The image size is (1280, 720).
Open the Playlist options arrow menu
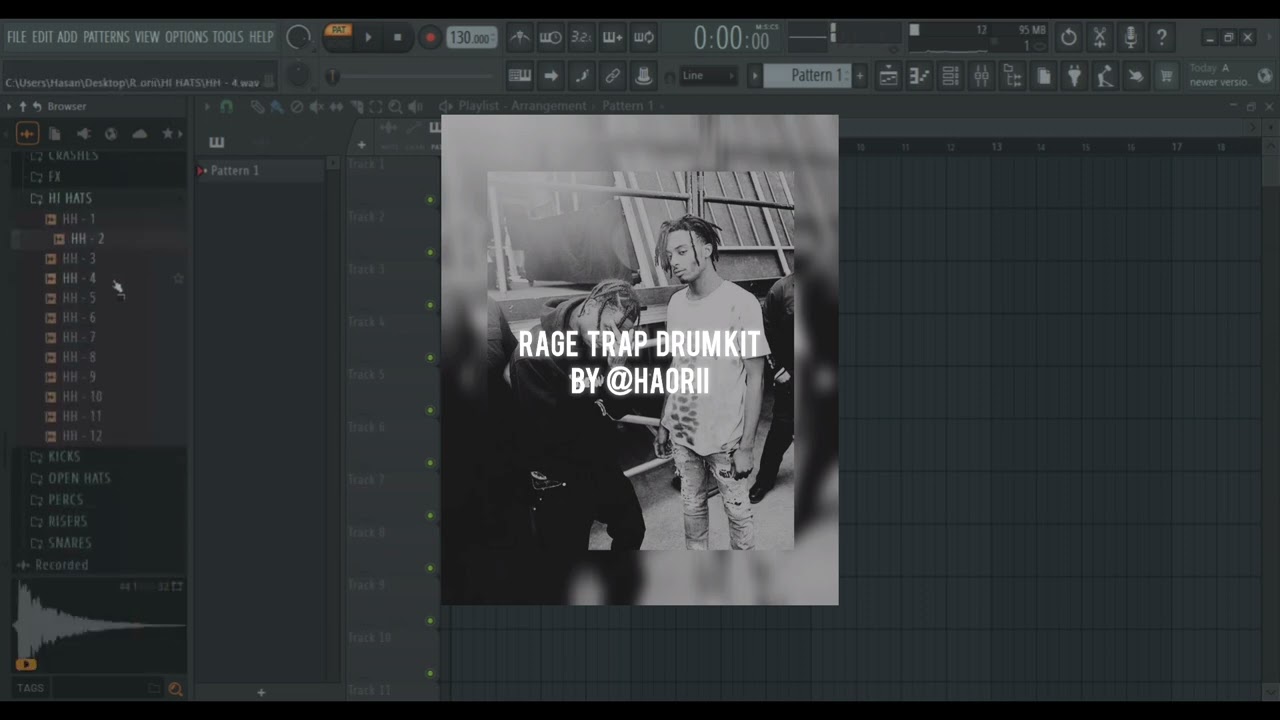[x=207, y=106]
